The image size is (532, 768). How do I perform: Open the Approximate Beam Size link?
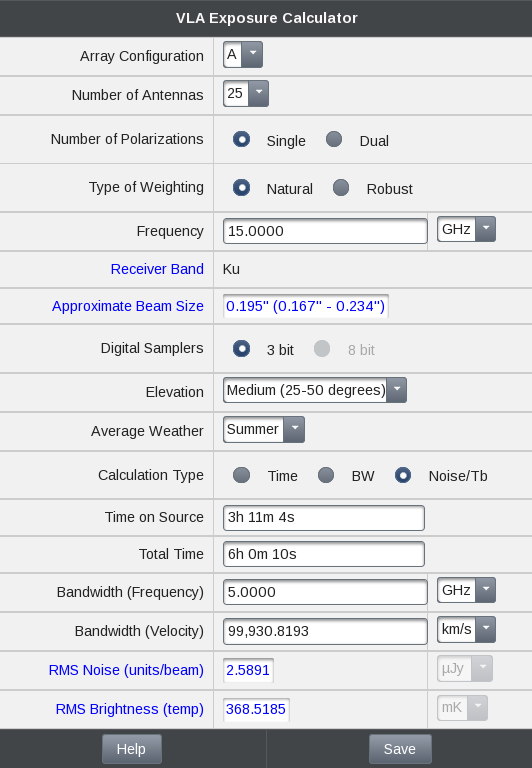(x=128, y=306)
